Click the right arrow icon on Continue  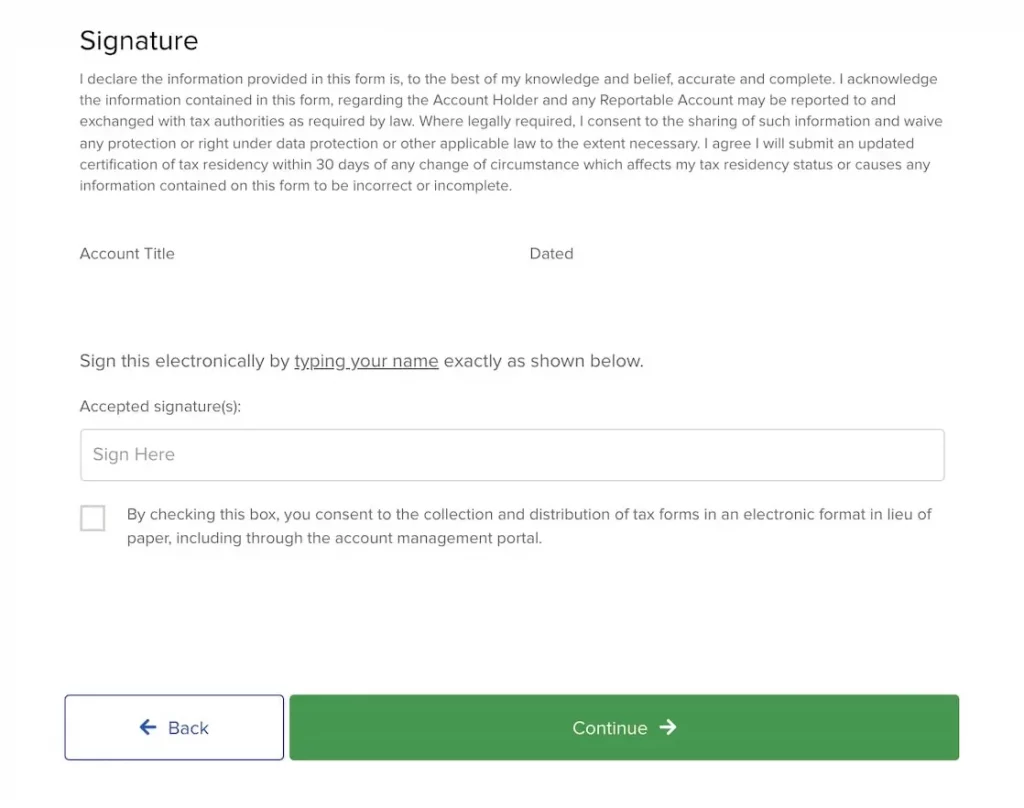[x=668, y=728]
